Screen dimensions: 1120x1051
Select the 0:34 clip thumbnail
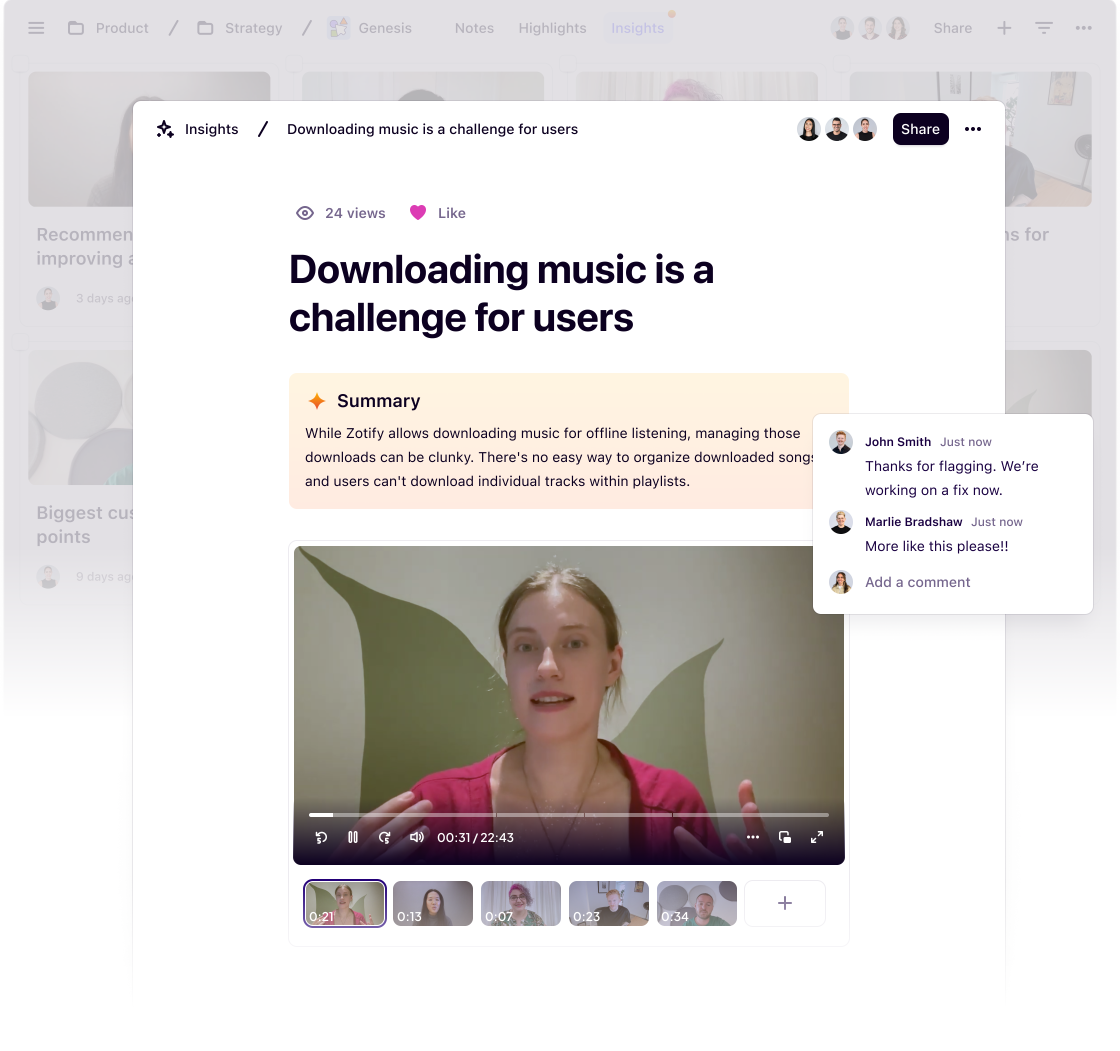[x=696, y=904]
